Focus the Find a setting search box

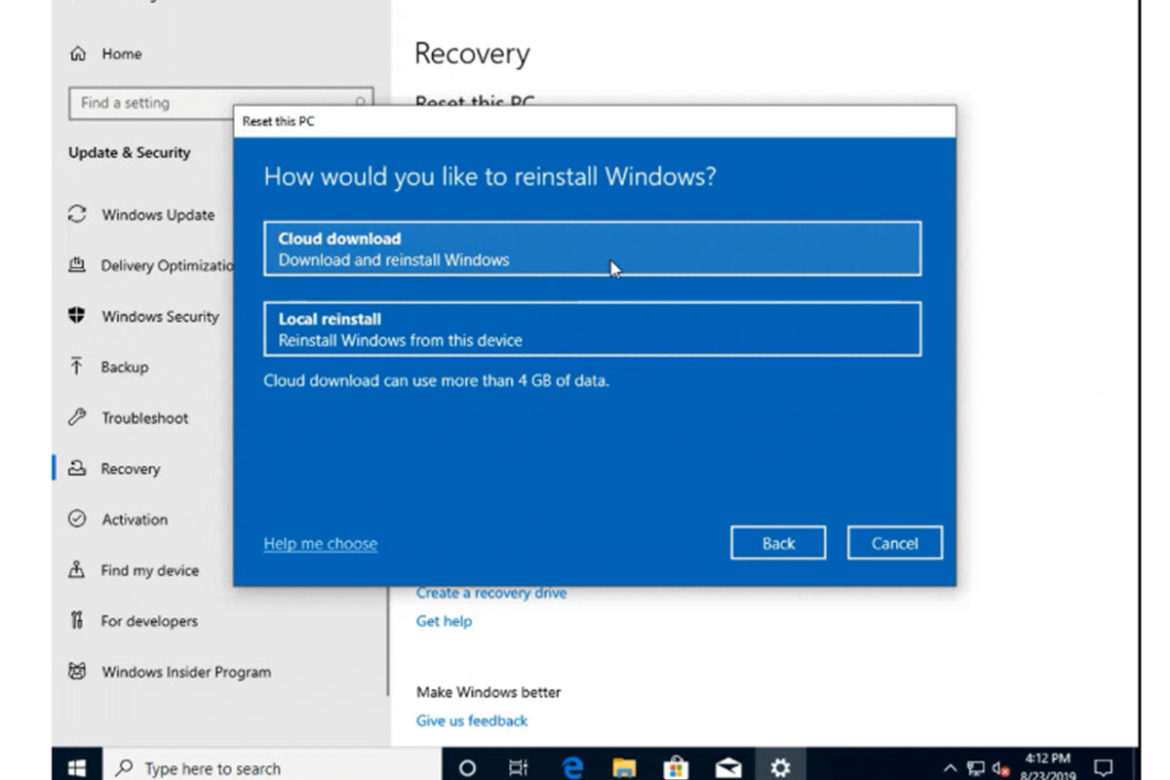pyautogui.click(x=221, y=103)
